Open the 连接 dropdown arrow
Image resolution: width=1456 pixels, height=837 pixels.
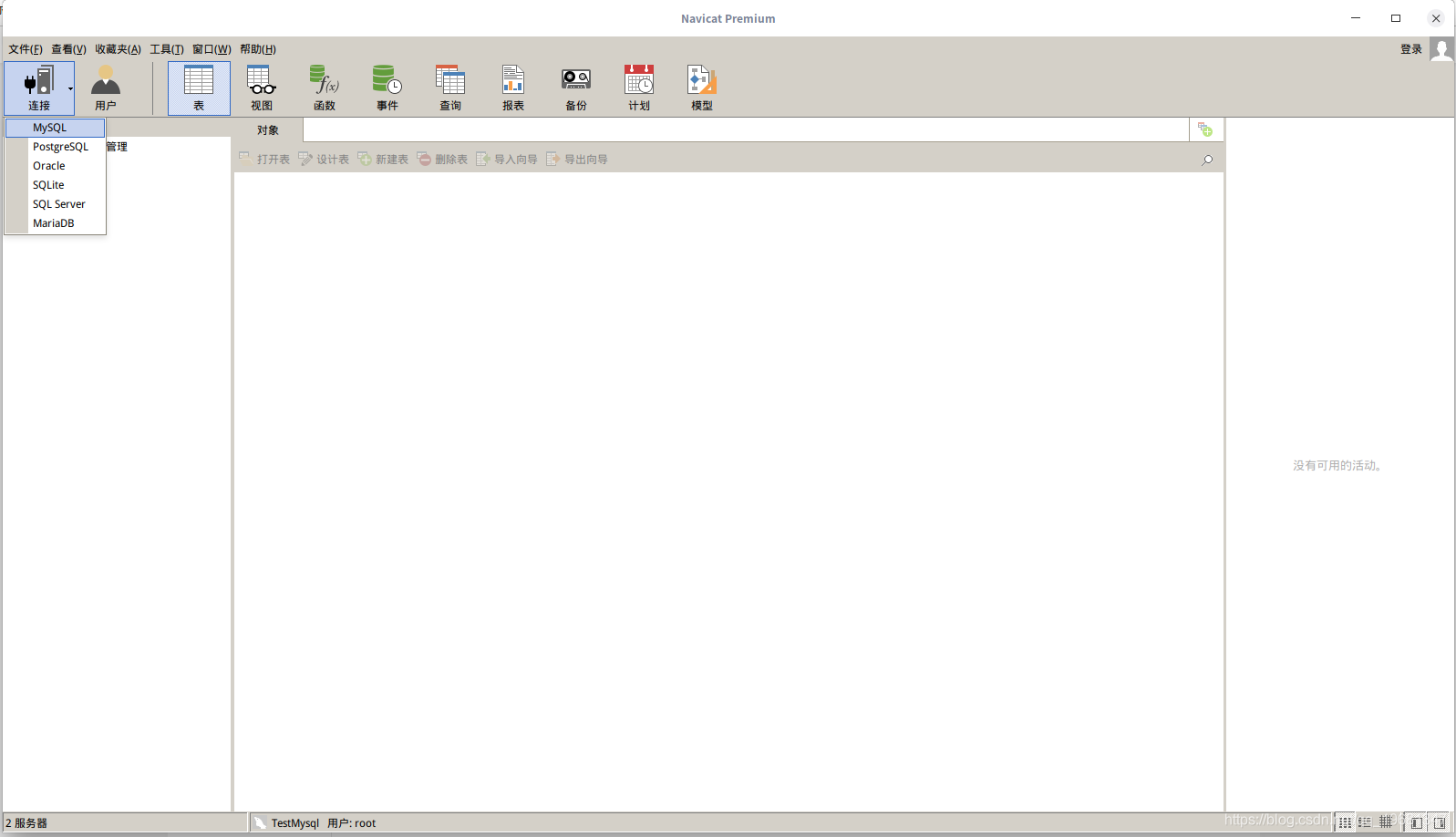[70, 88]
